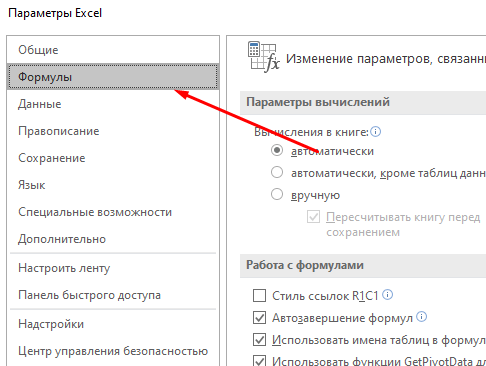This screenshot has width=486, height=366.
Task: Uncheck Использовать имена таблиц в формулах
Action: click(259, 340)
